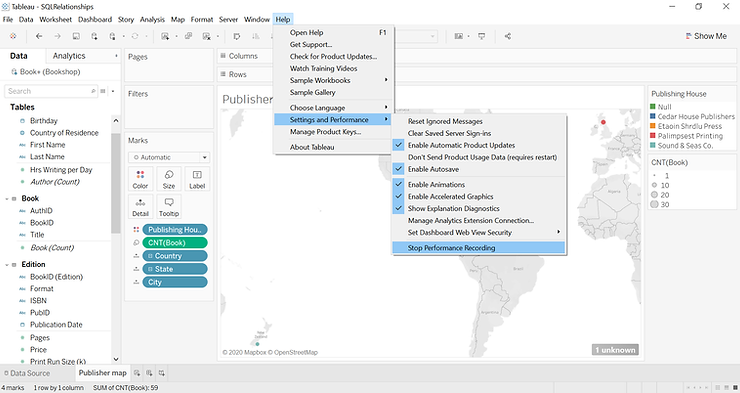This screenshot has height=393, width=740.
Task: Click the New Worksheet toolbar icon
Action: click(x=165, y=36)
